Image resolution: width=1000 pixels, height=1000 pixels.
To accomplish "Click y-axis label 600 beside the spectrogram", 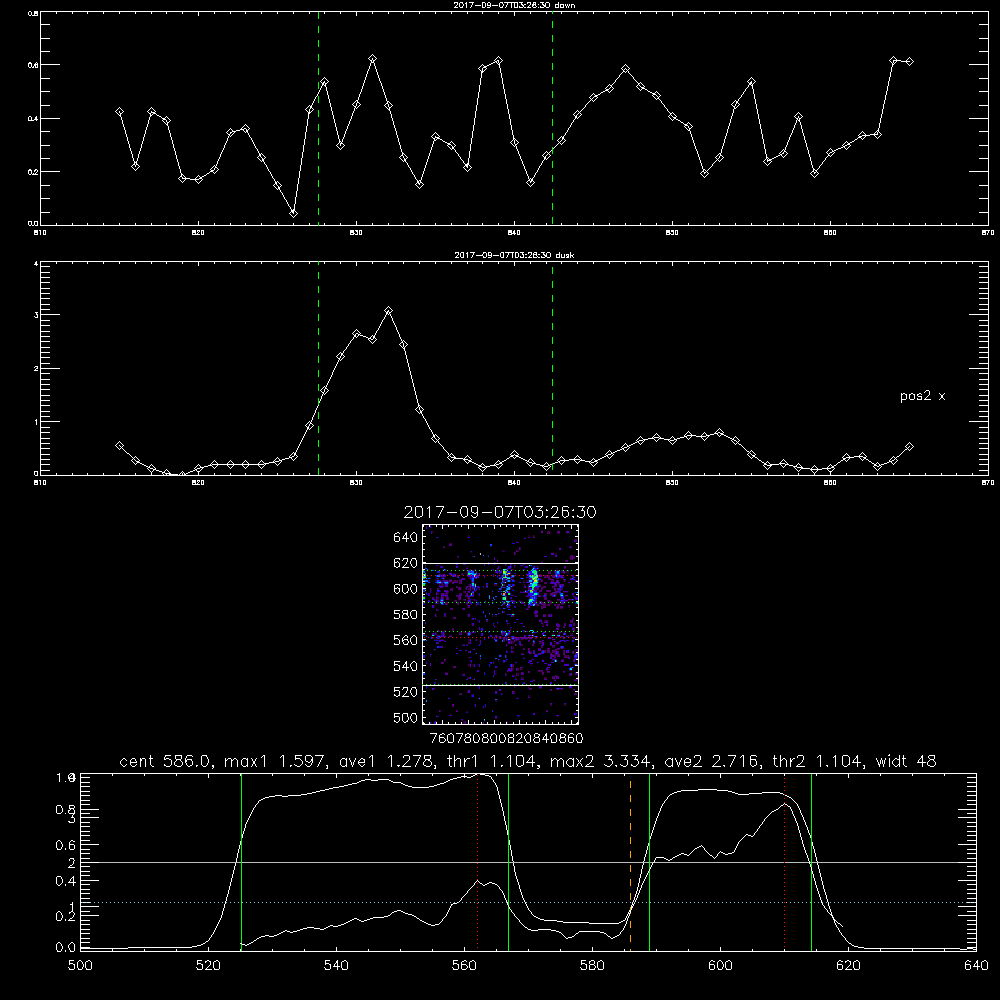I will 406,589.
